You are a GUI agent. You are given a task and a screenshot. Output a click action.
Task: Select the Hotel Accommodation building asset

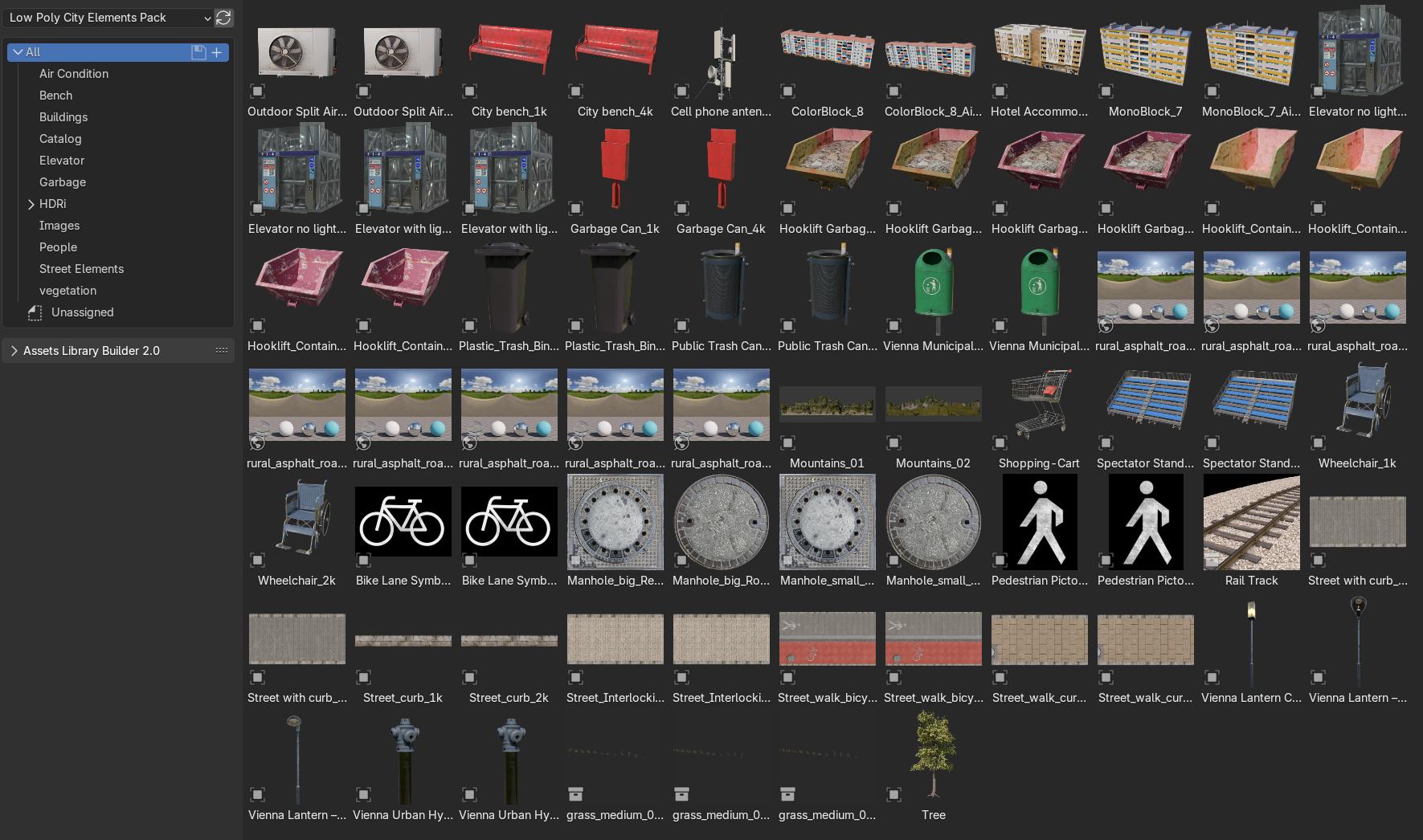click(x=1040, y=63)
